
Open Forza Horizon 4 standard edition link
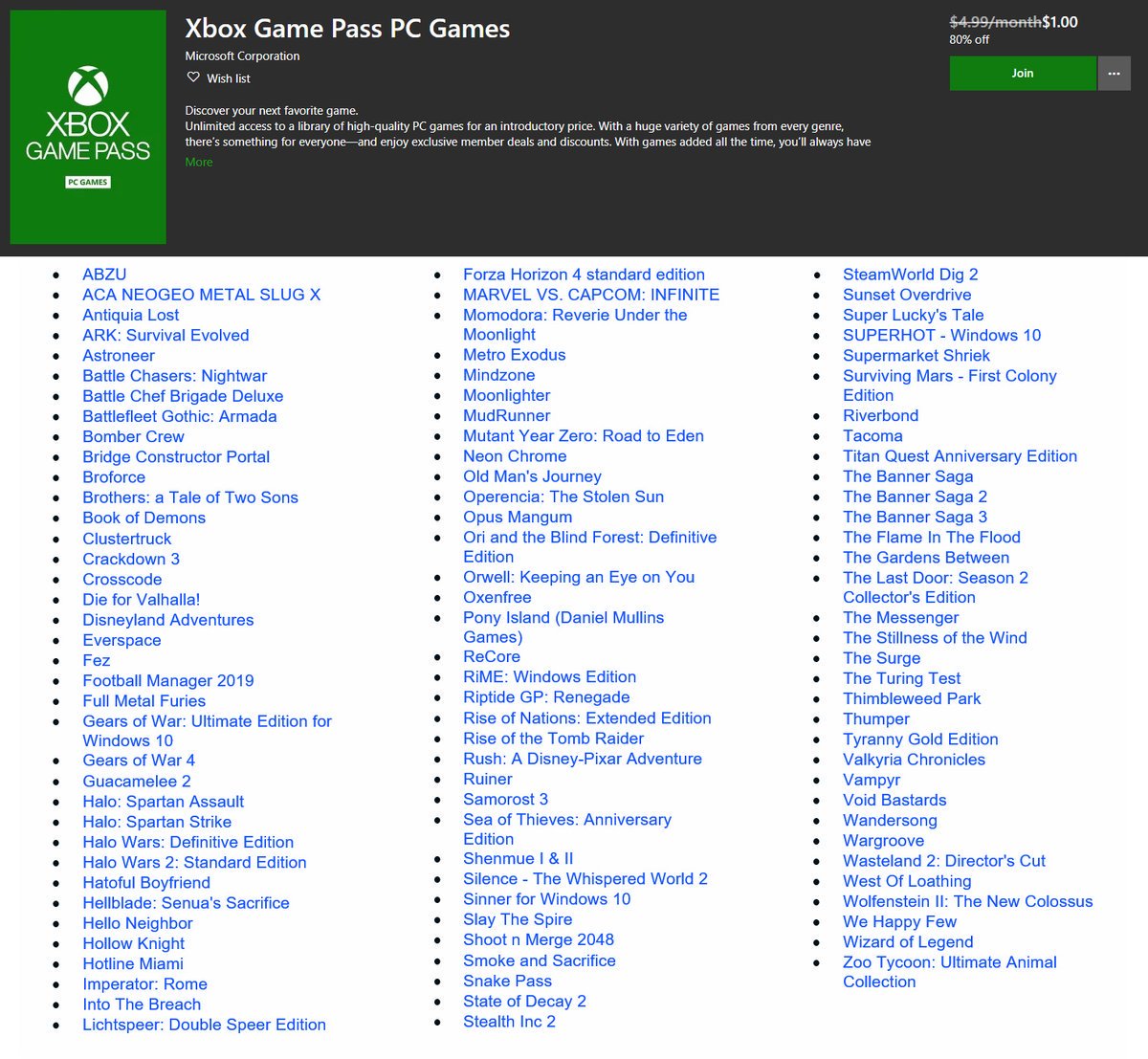pos(585,275)
